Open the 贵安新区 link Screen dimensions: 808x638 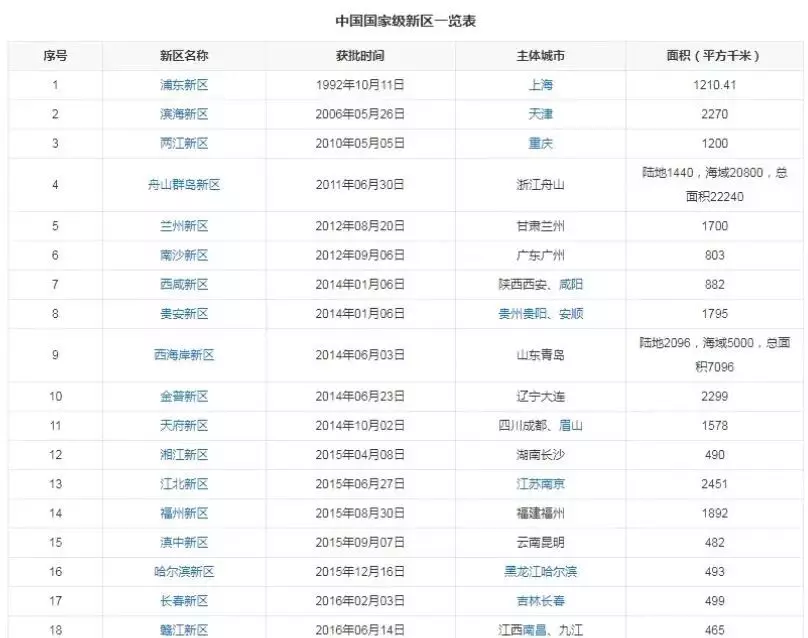(x=184, y=314)
